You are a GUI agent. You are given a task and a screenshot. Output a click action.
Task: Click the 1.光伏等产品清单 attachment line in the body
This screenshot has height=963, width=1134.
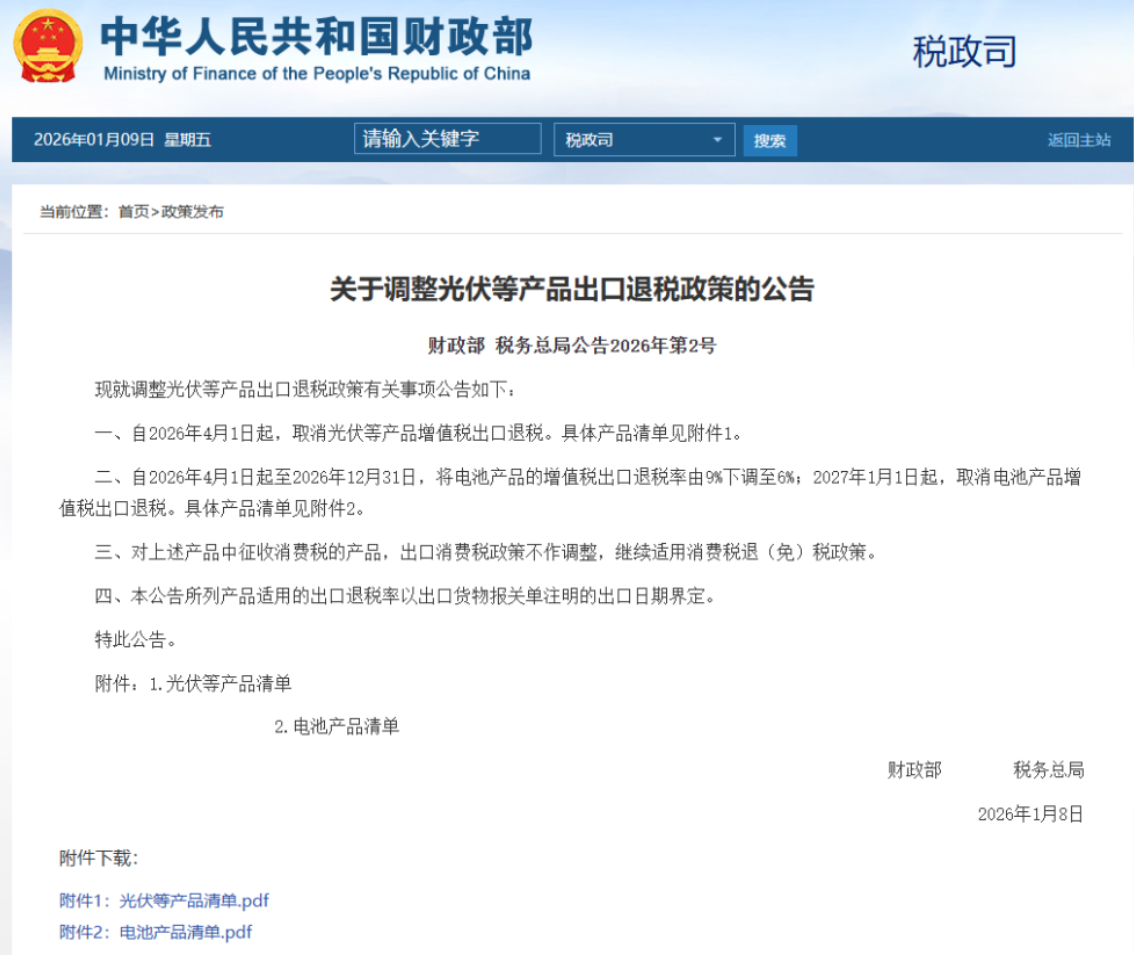220,684
